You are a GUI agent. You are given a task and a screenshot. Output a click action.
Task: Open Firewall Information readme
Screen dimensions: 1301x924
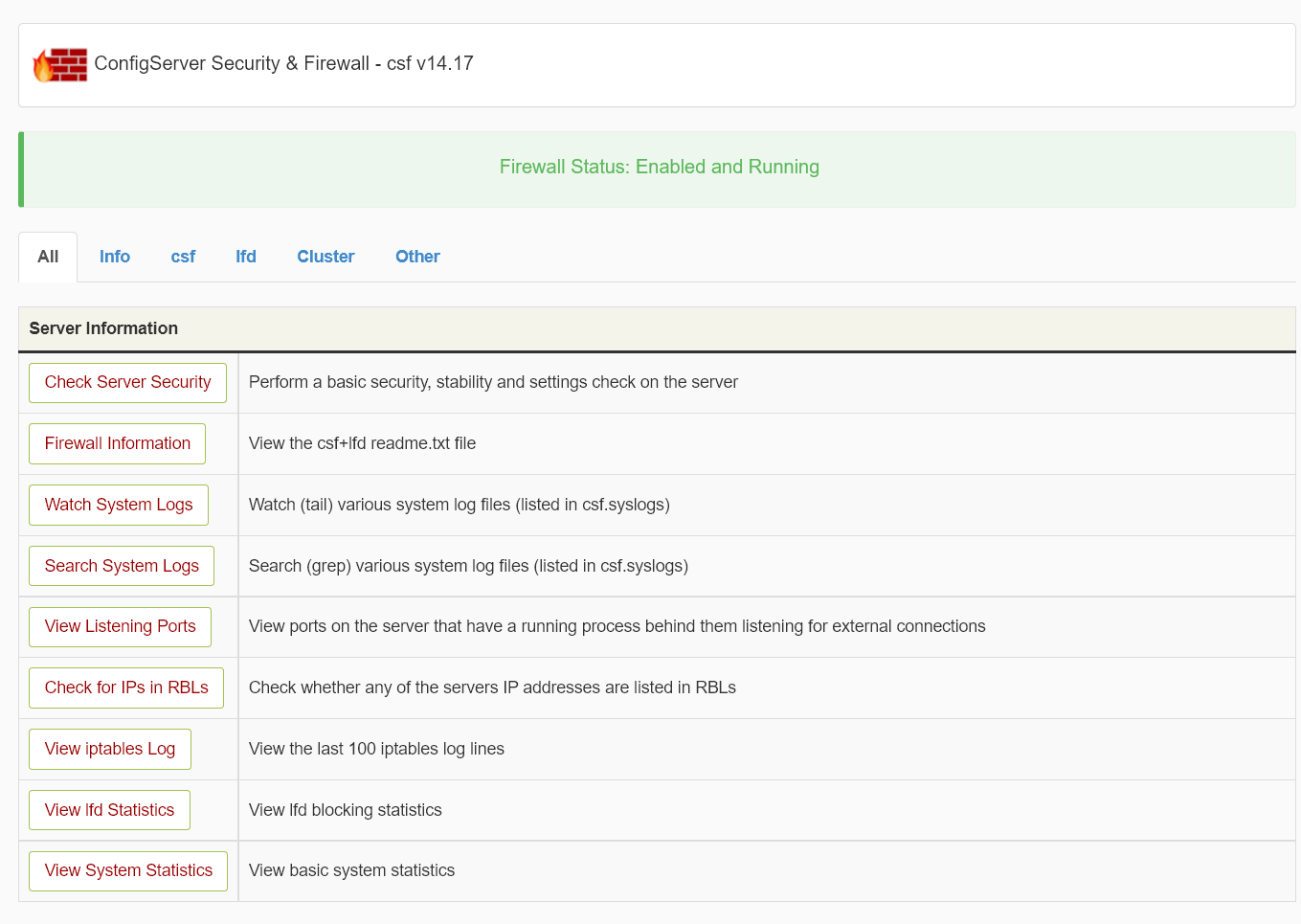pos(117,443)
